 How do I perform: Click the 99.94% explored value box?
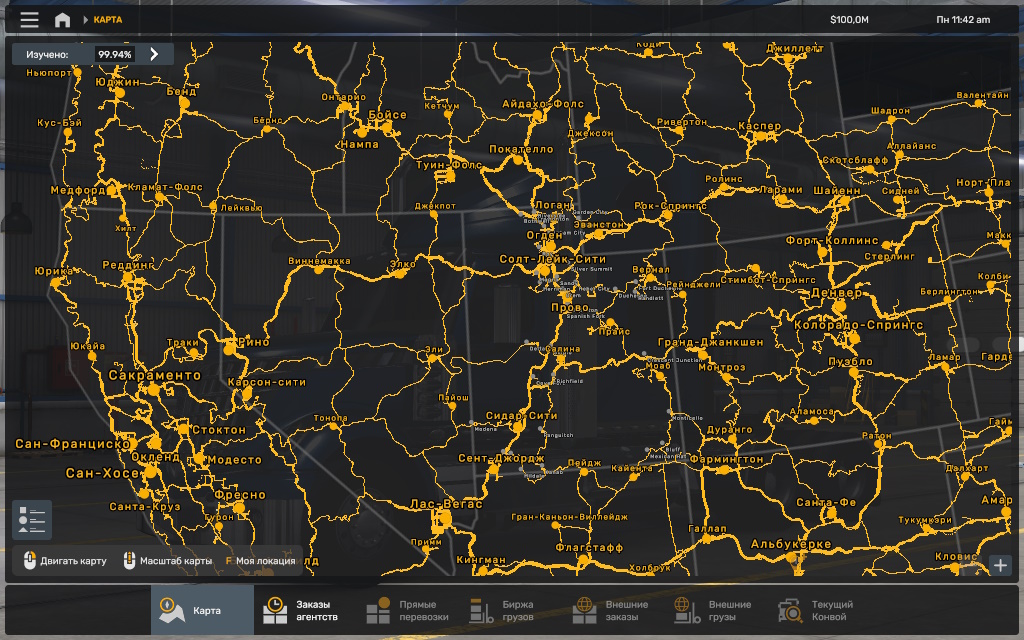click(x=115, y=54)
